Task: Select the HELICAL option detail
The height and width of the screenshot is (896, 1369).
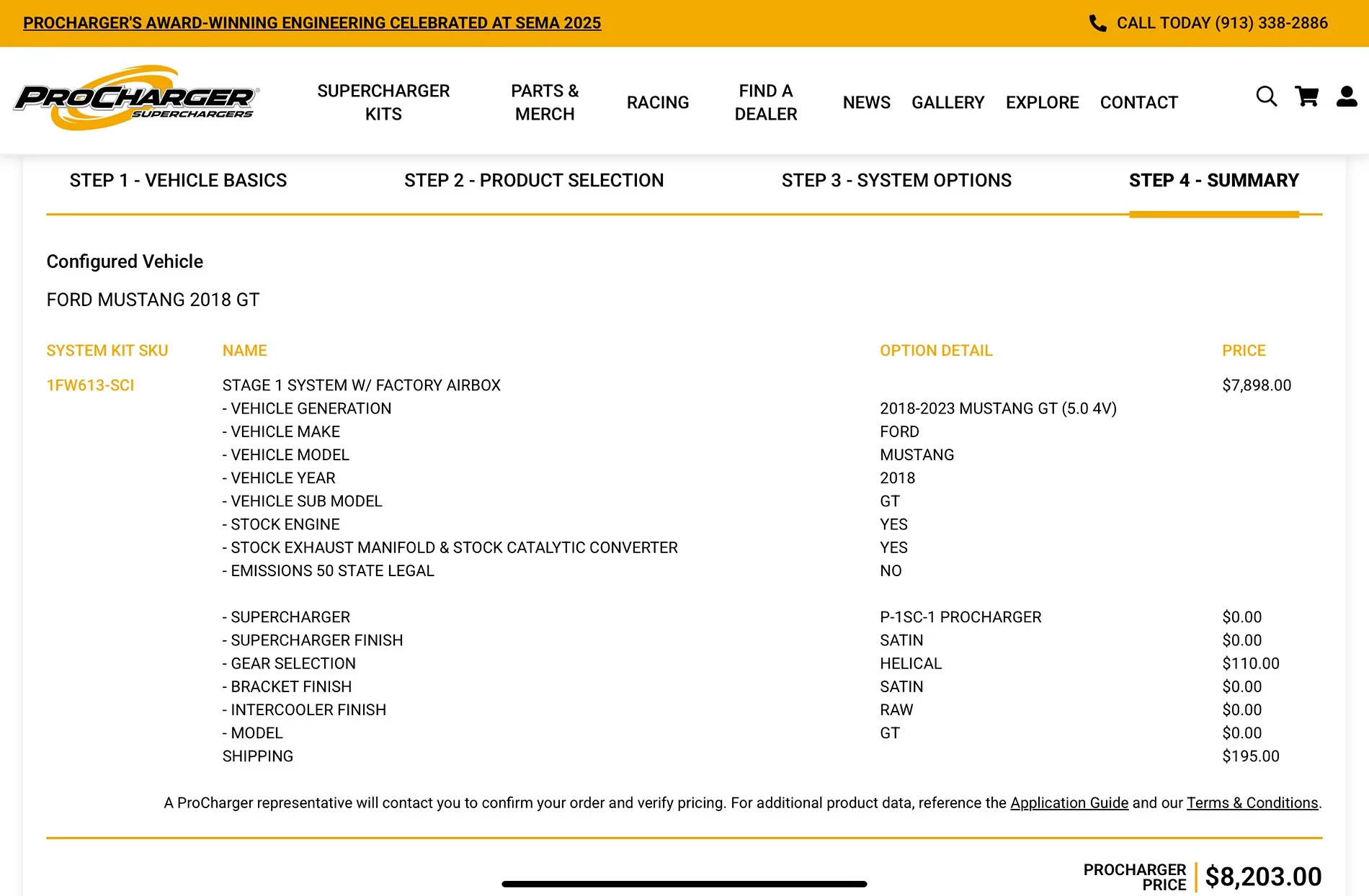Action: click(x=911, y=663)
